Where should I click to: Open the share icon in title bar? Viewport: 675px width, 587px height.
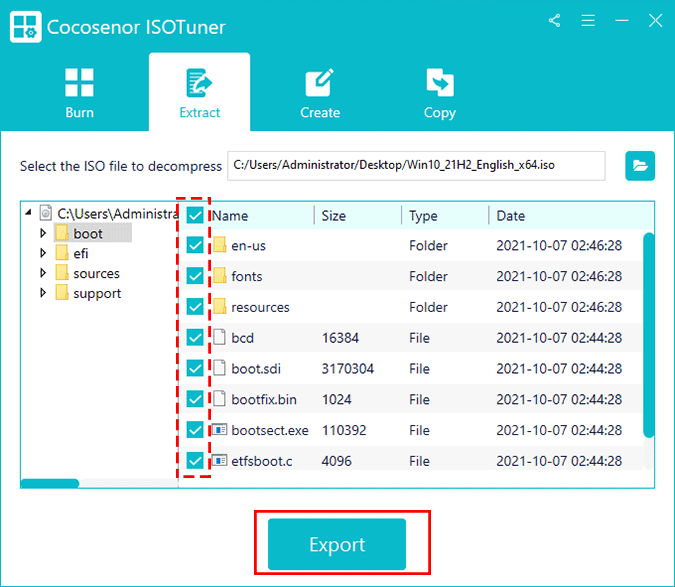click(x=554, y=20)
